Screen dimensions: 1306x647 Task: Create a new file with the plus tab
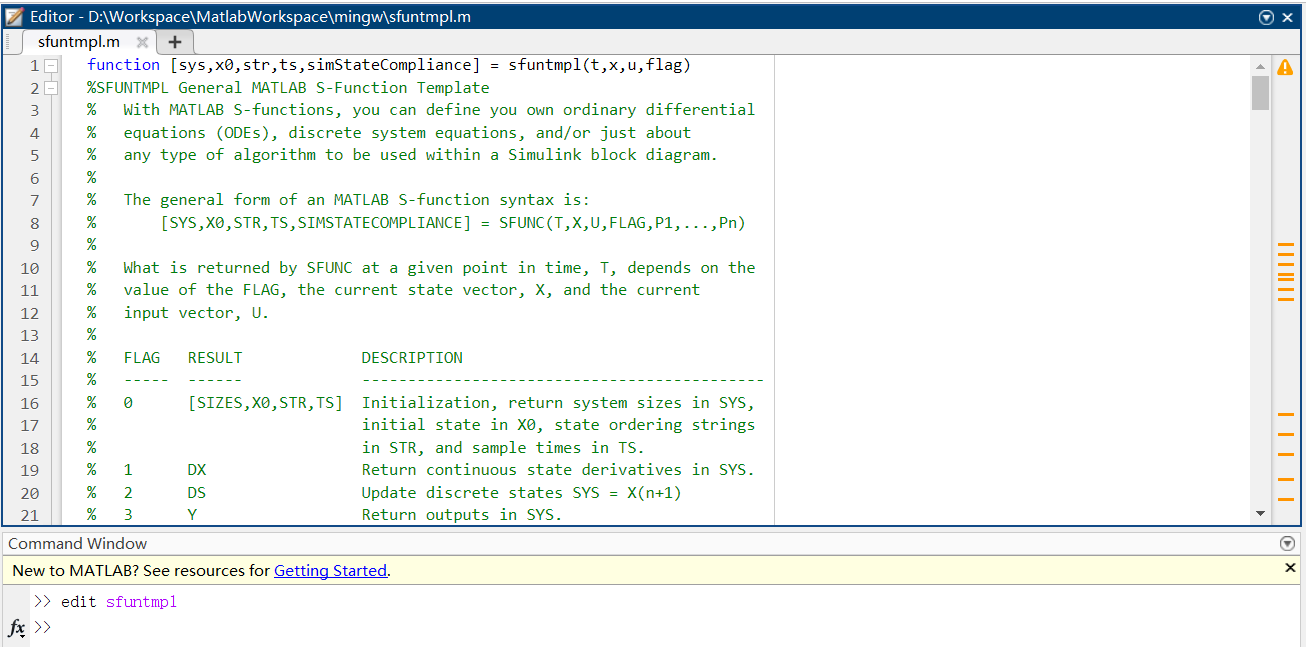[x=174, y=42]
